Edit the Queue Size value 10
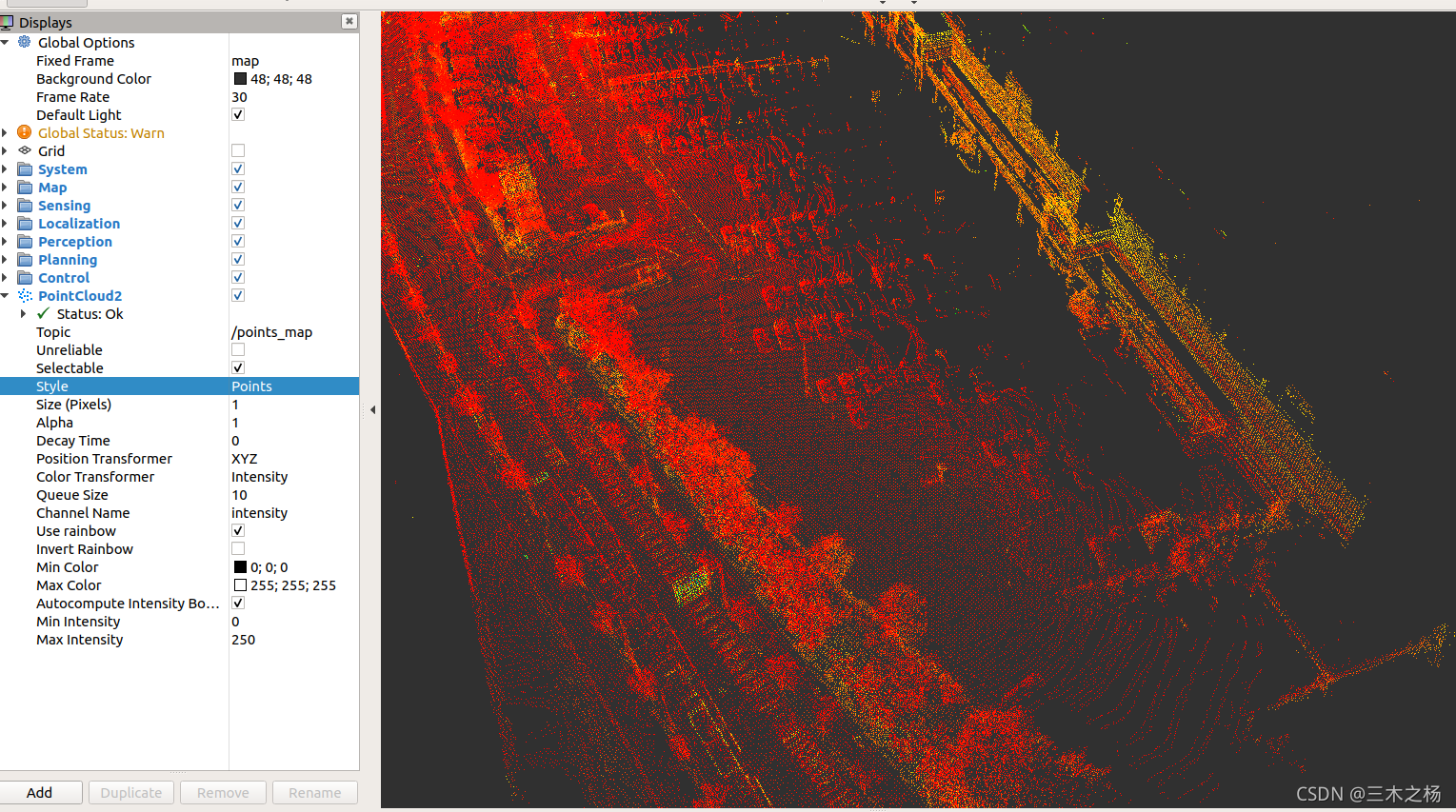This screenshot has width=1456, height=812. pyautogui.click(x=294, y=494)
